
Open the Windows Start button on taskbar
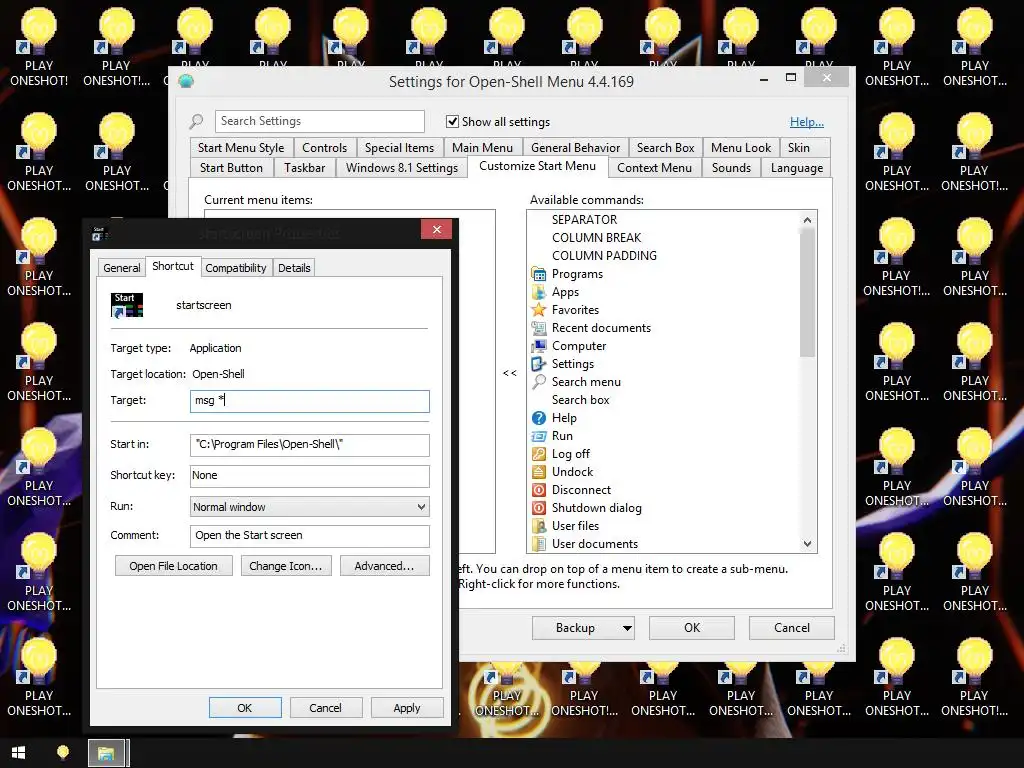click(18, 753)
